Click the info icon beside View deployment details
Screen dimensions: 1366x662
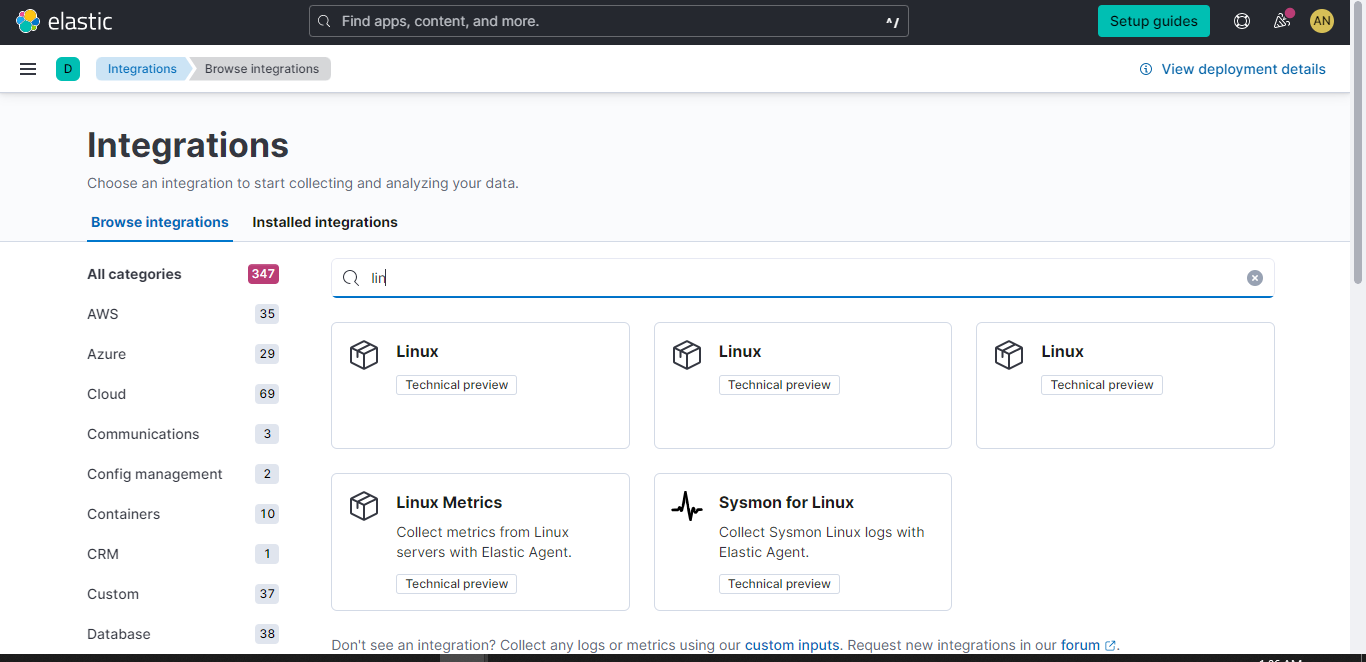tap(1145, 69)
